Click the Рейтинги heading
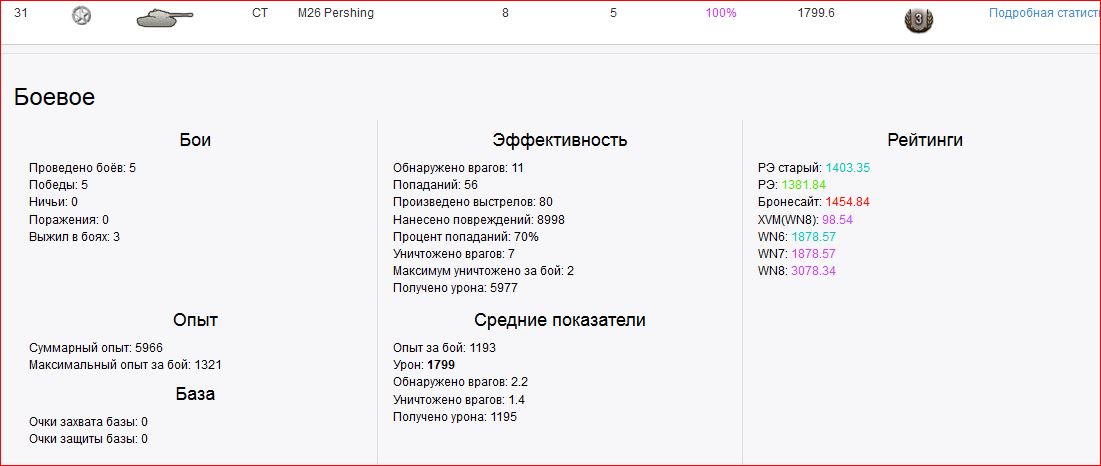This screenshot has width=1101, height=466. pyautogui.click(x=925, y=140)
